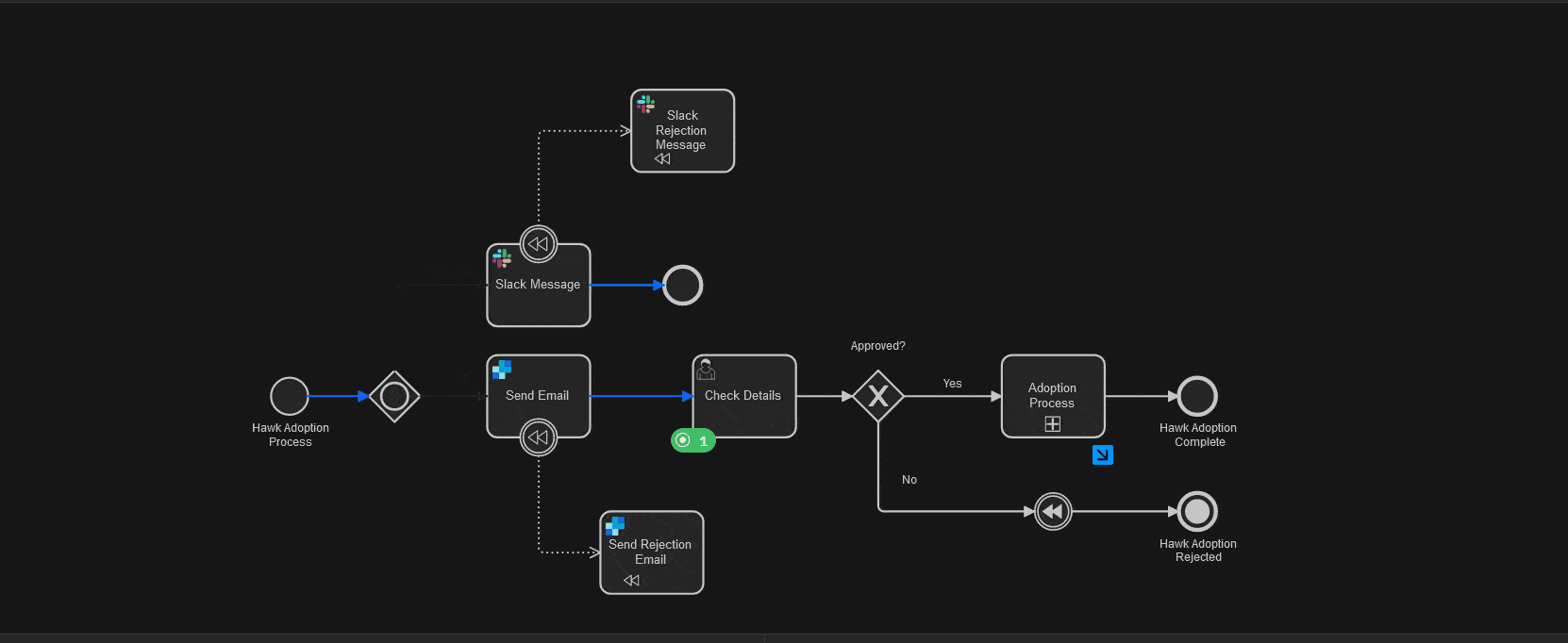Select the compensation throw event on No path
The height and width of the screenshot is (643, 1568).
[x=1053, y=512]
